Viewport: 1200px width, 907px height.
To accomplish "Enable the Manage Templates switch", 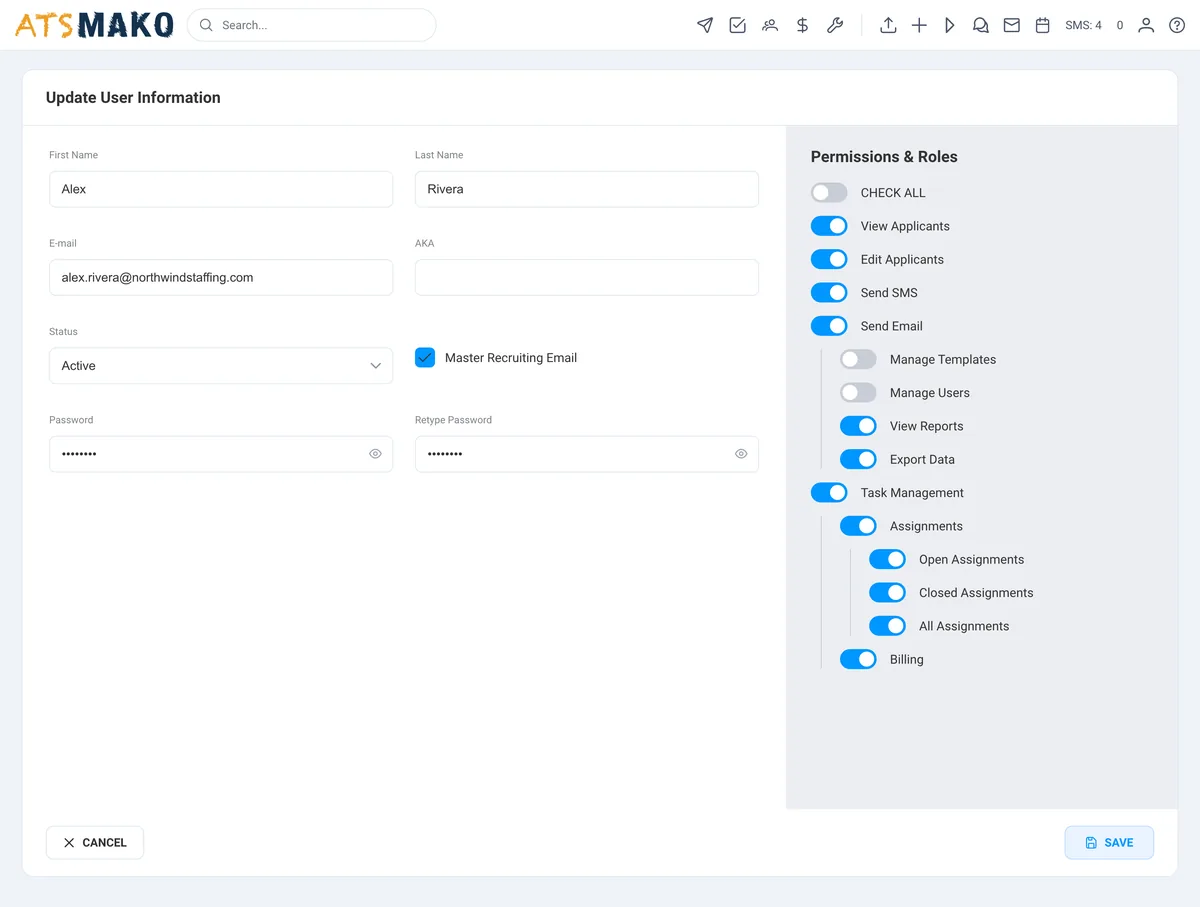I will (x=858, y=359).
